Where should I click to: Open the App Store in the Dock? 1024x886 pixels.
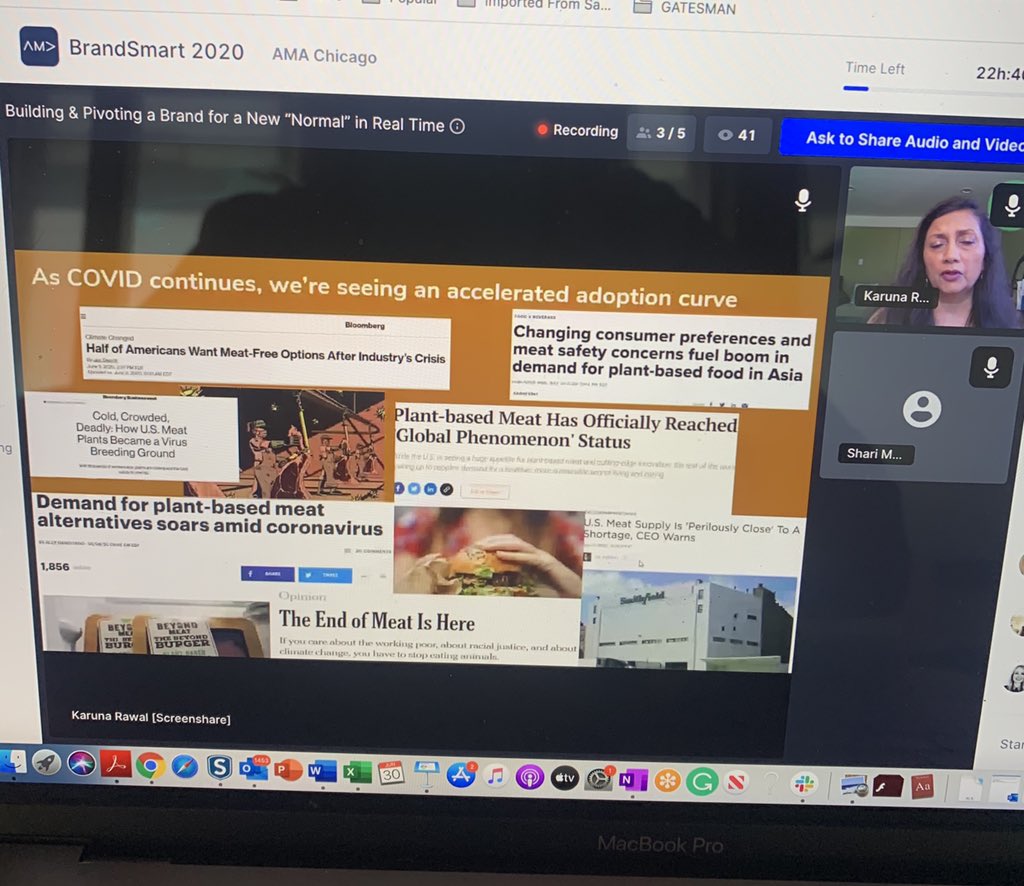tap(461, 775)
